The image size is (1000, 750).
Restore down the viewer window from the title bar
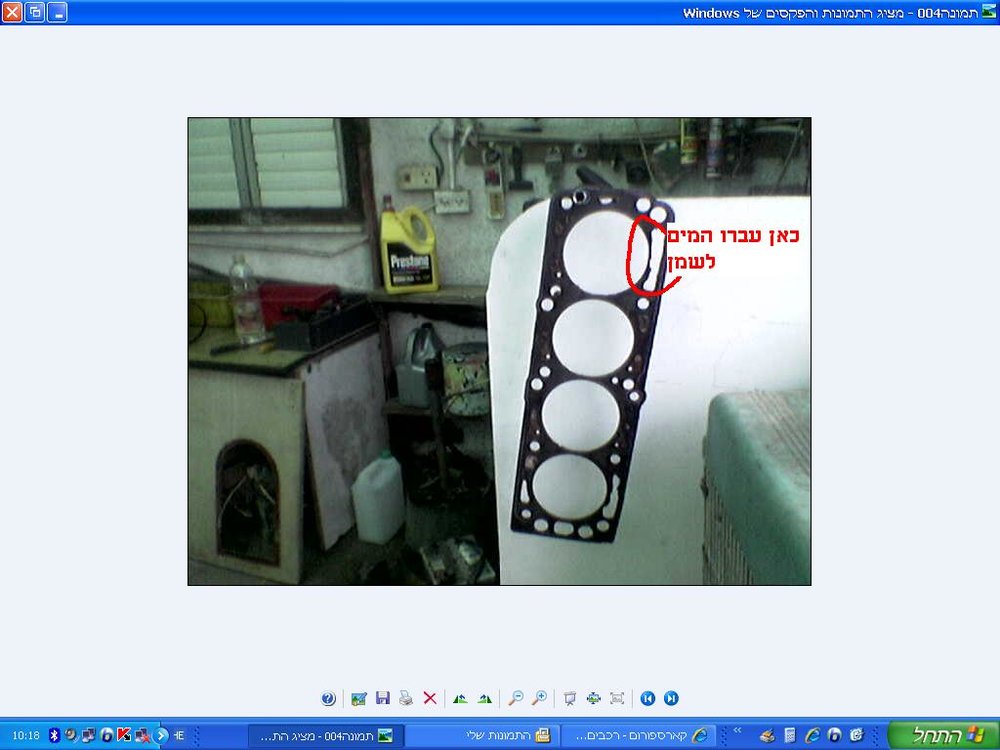pyautogui.click(x=34, y=11)
